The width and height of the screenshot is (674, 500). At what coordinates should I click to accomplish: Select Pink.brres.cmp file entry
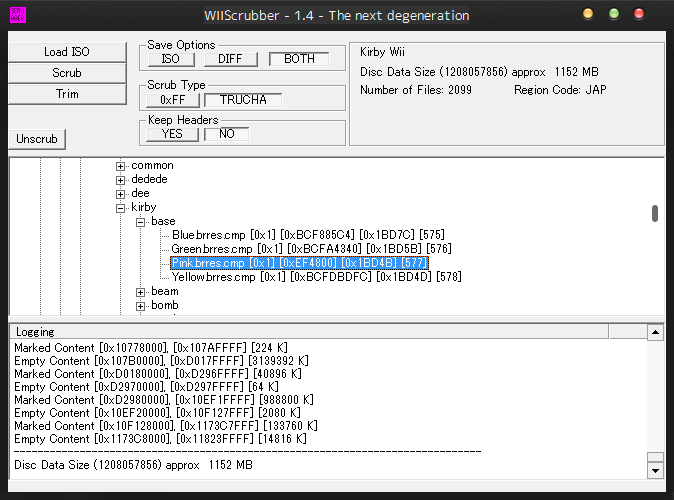[299, 263]
